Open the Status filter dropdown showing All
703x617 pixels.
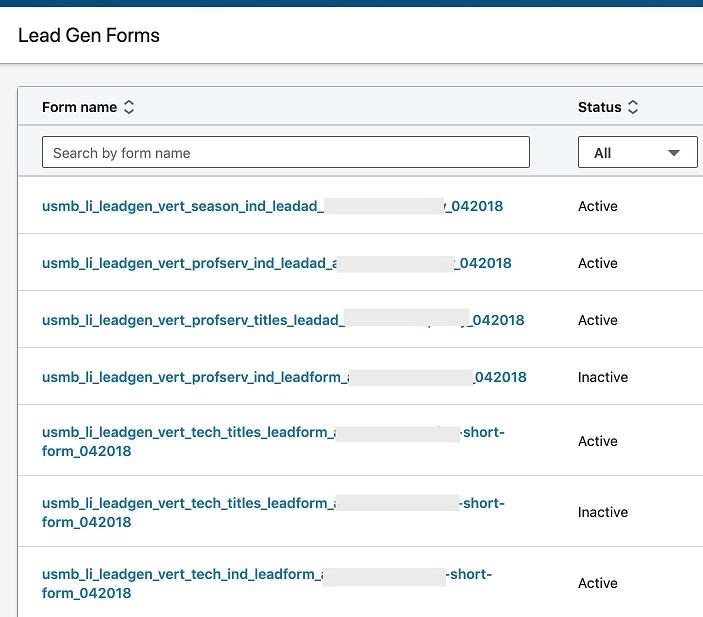pyautogui.click(x=637, y=153)
